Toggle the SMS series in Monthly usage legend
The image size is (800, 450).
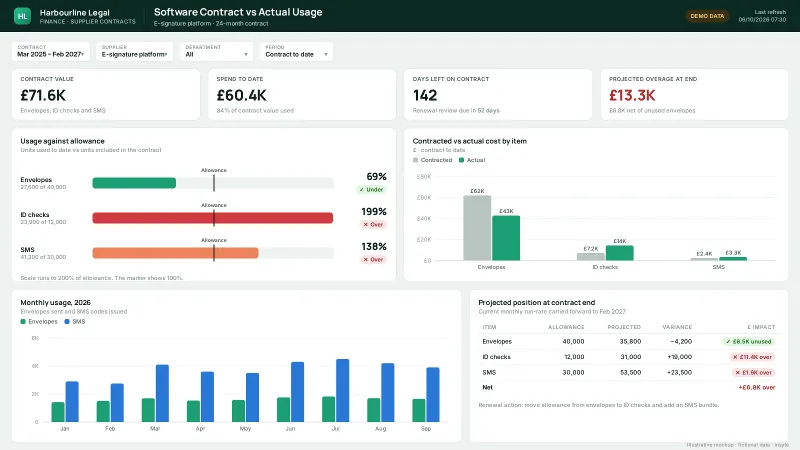(74, 321)
